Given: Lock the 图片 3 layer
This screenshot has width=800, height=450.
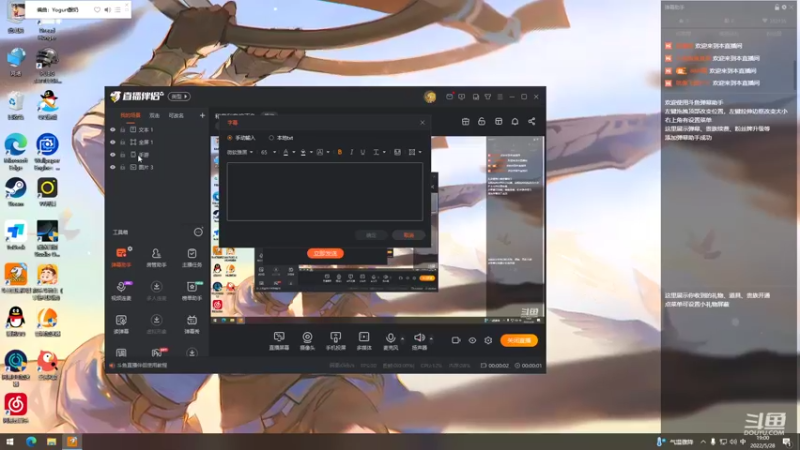Looking at the screenshot, I should [122, 167].
